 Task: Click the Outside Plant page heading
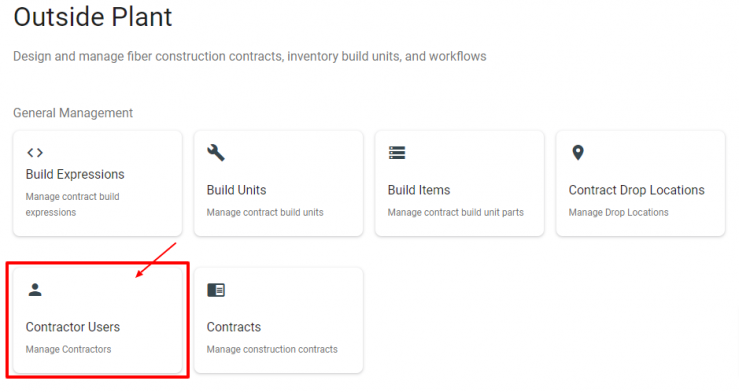(93, 17)
